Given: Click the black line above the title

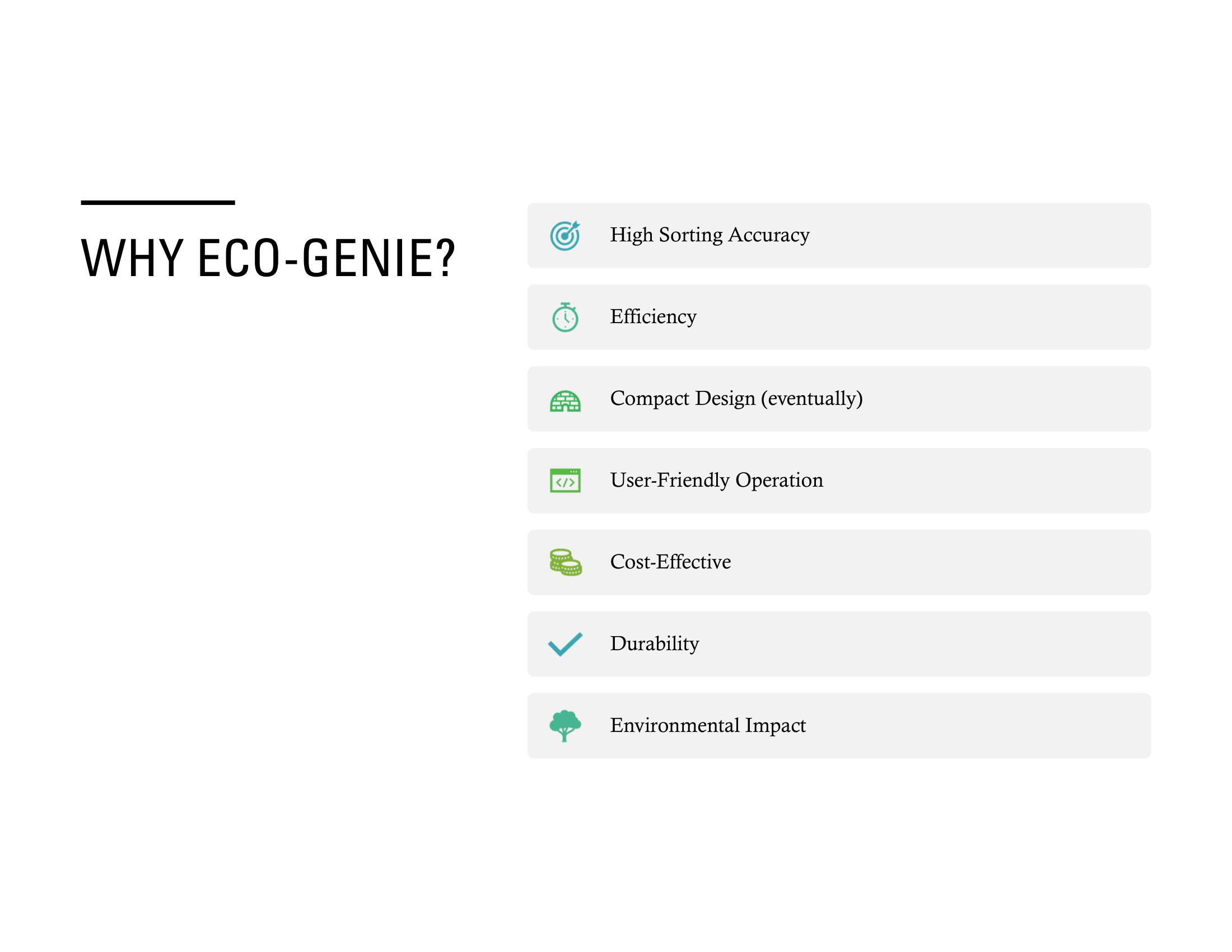Looking at the screenshot, I should [x=158, y=203].
